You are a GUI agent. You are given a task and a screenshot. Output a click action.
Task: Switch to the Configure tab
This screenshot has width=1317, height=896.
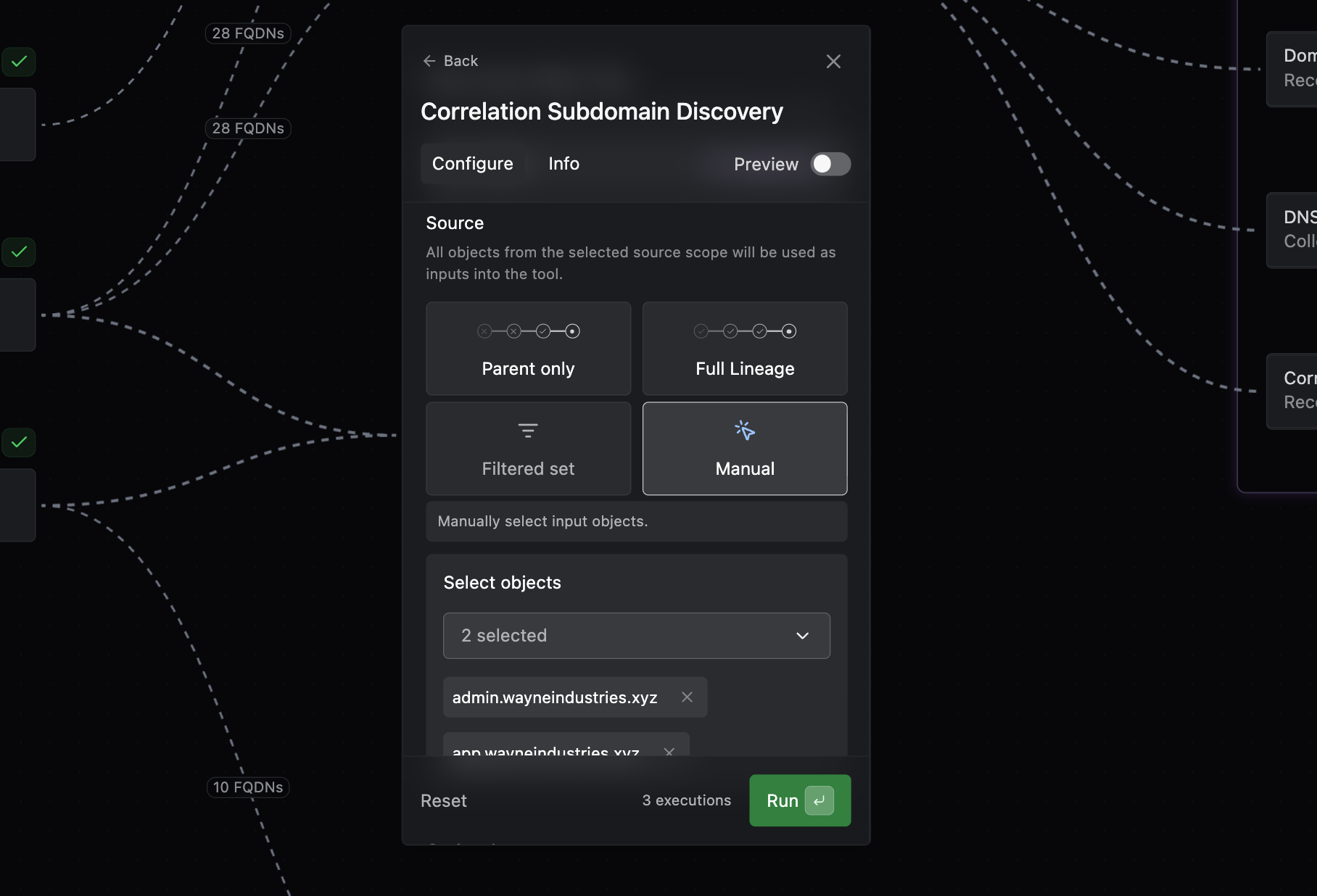pos(472,164)
